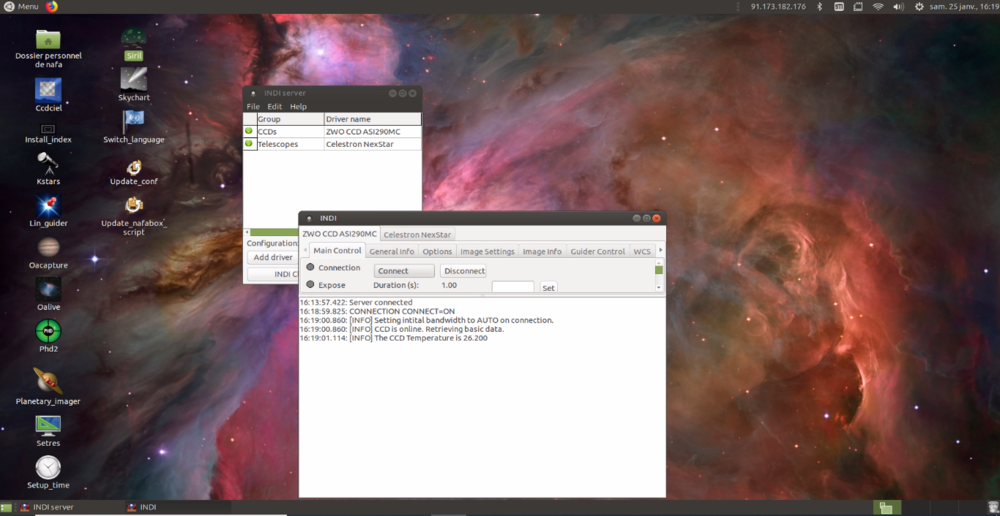This screenshot has width=1000, height=516.
Task: Click the Connection status indicator light
Action: tap(310, 267)
